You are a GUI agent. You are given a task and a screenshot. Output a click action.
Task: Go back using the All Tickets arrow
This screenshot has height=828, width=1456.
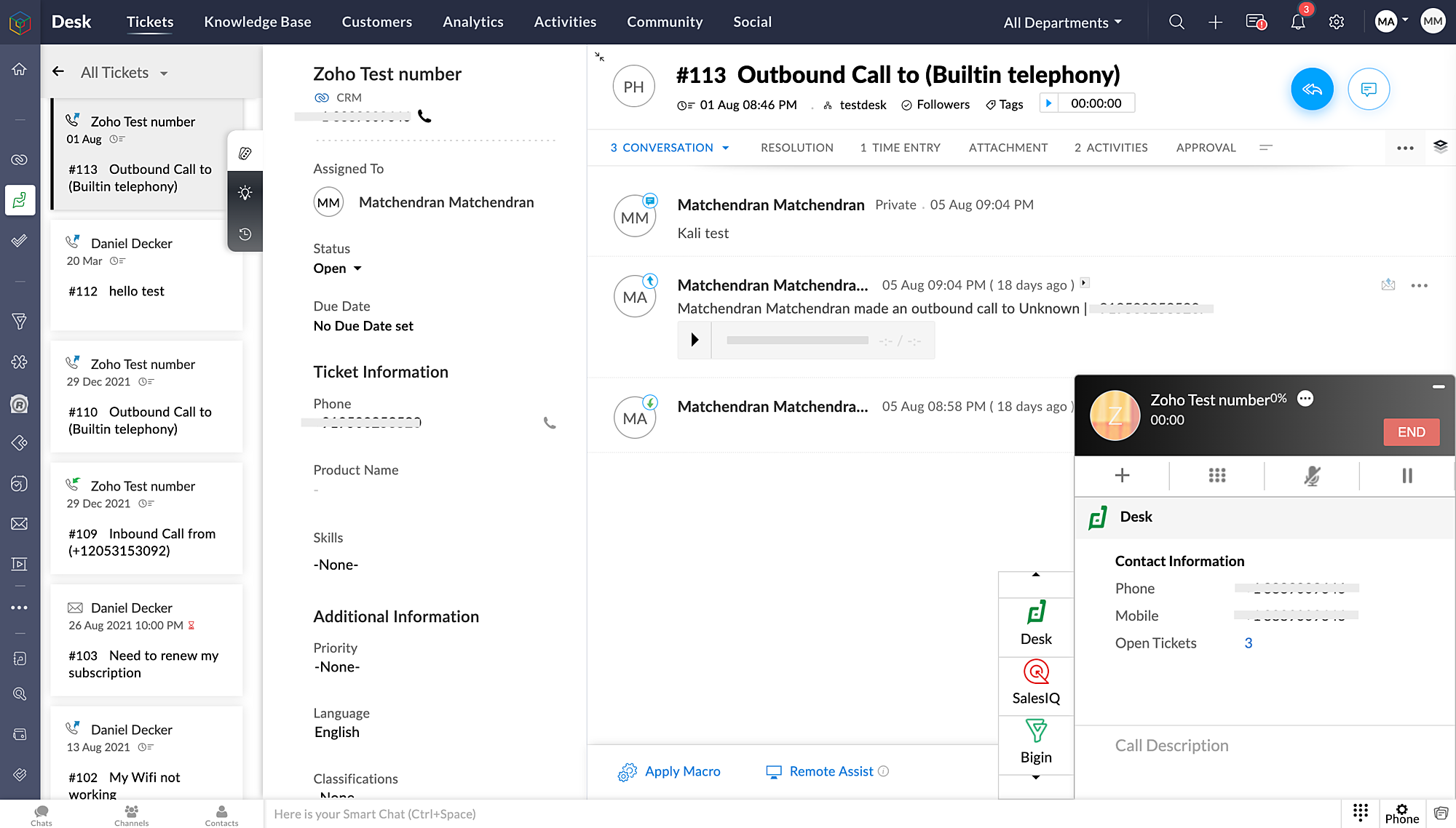tap(58, 71)
